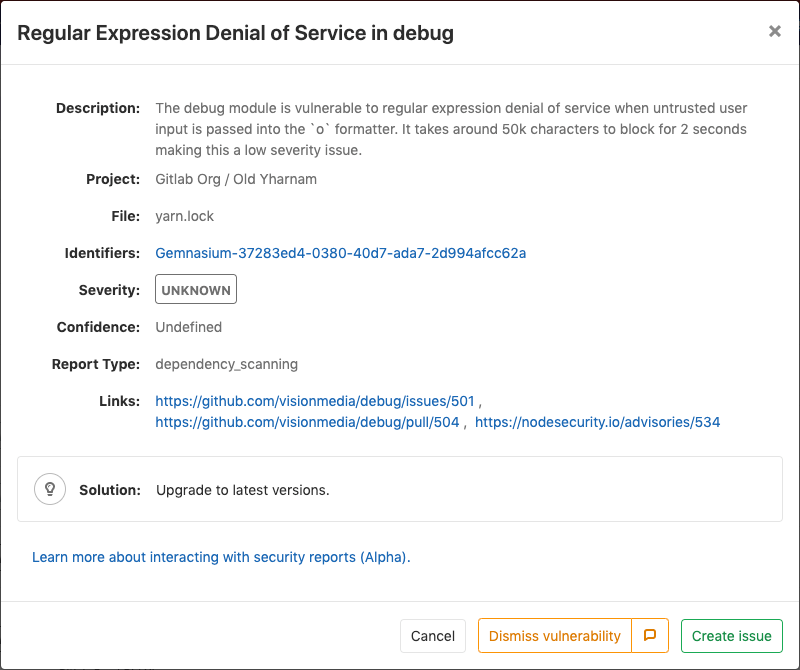
Task: Open the debug pull/504 GitHub link
Action: [307, 422]
